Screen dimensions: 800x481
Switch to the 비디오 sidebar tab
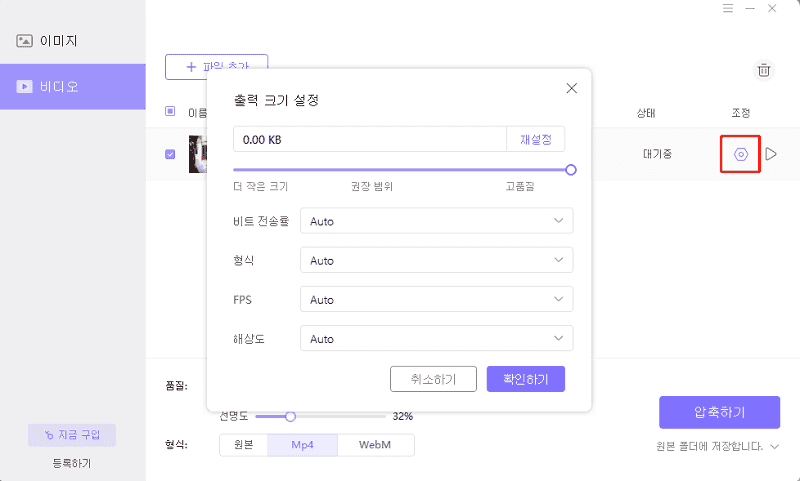click(x=72, y=87)
